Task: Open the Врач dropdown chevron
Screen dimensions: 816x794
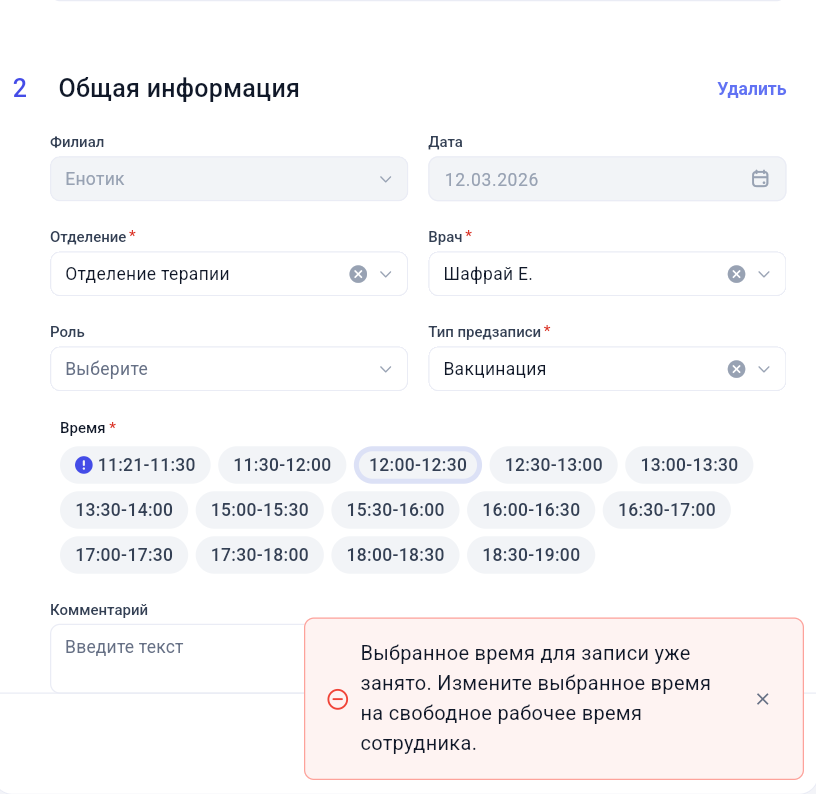Action: coord(763,274)
